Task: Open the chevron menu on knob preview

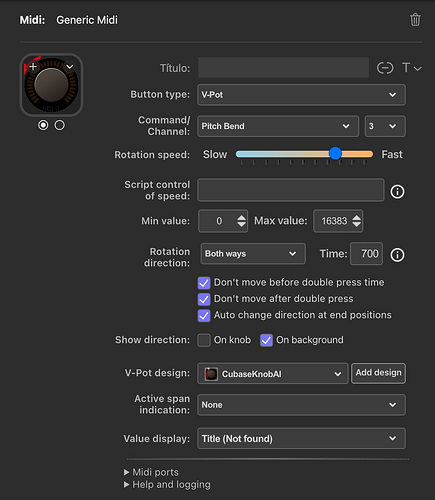Action: pyautogui.click(x=70, y=67)
